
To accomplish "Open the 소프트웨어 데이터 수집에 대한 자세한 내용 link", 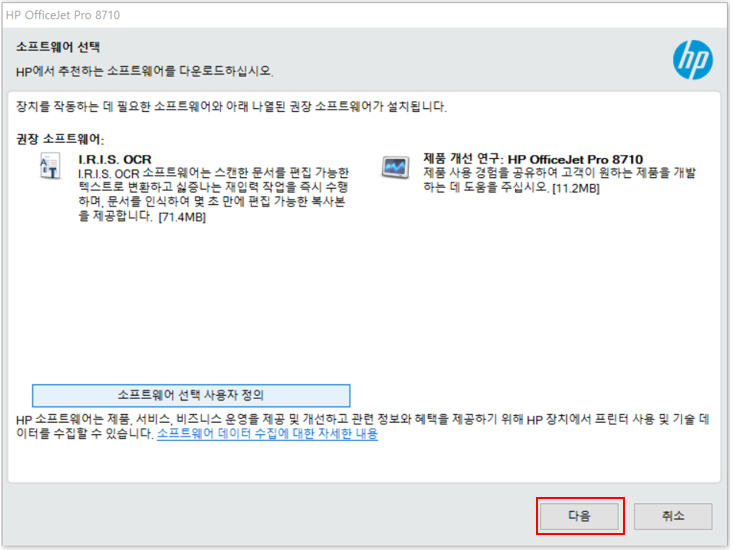I will click(x=267, y=434).
